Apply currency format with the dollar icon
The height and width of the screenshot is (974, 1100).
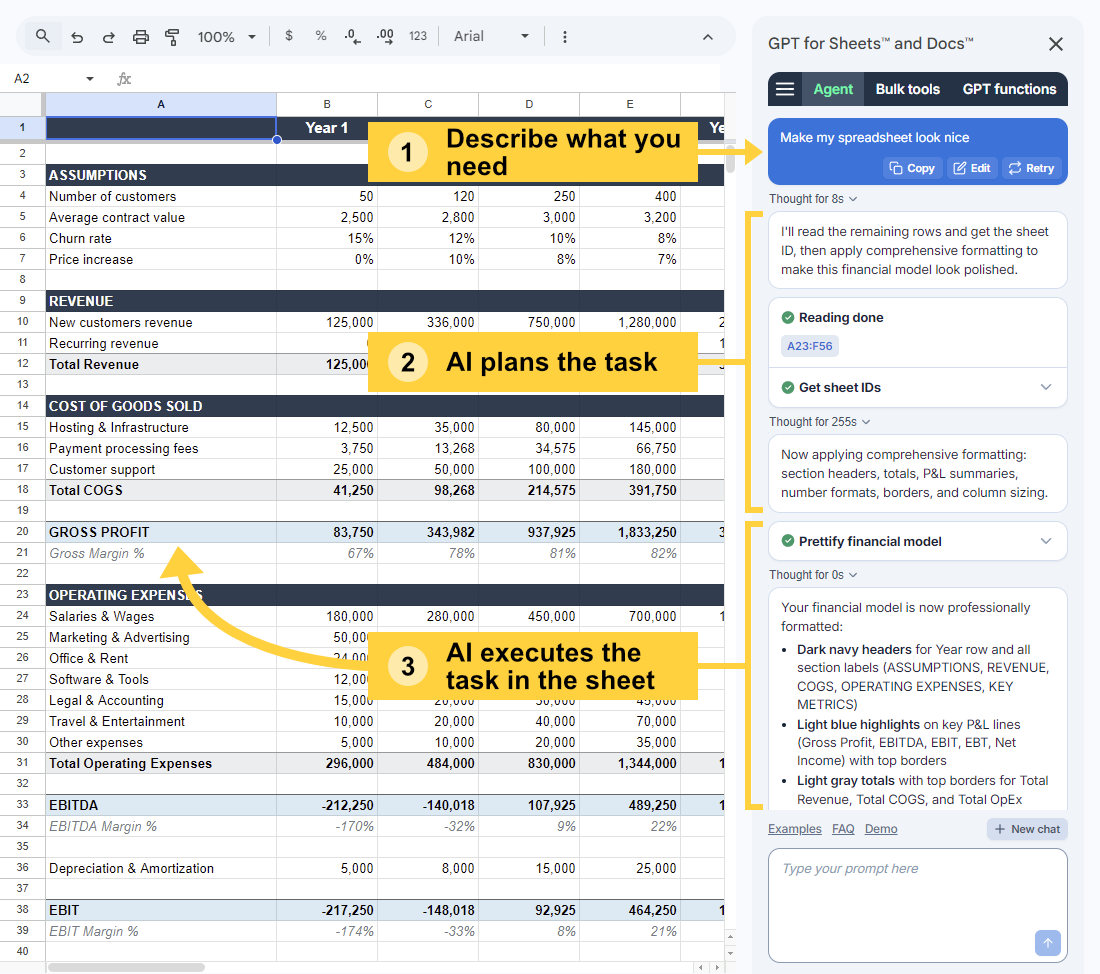(x=289, y=36)
